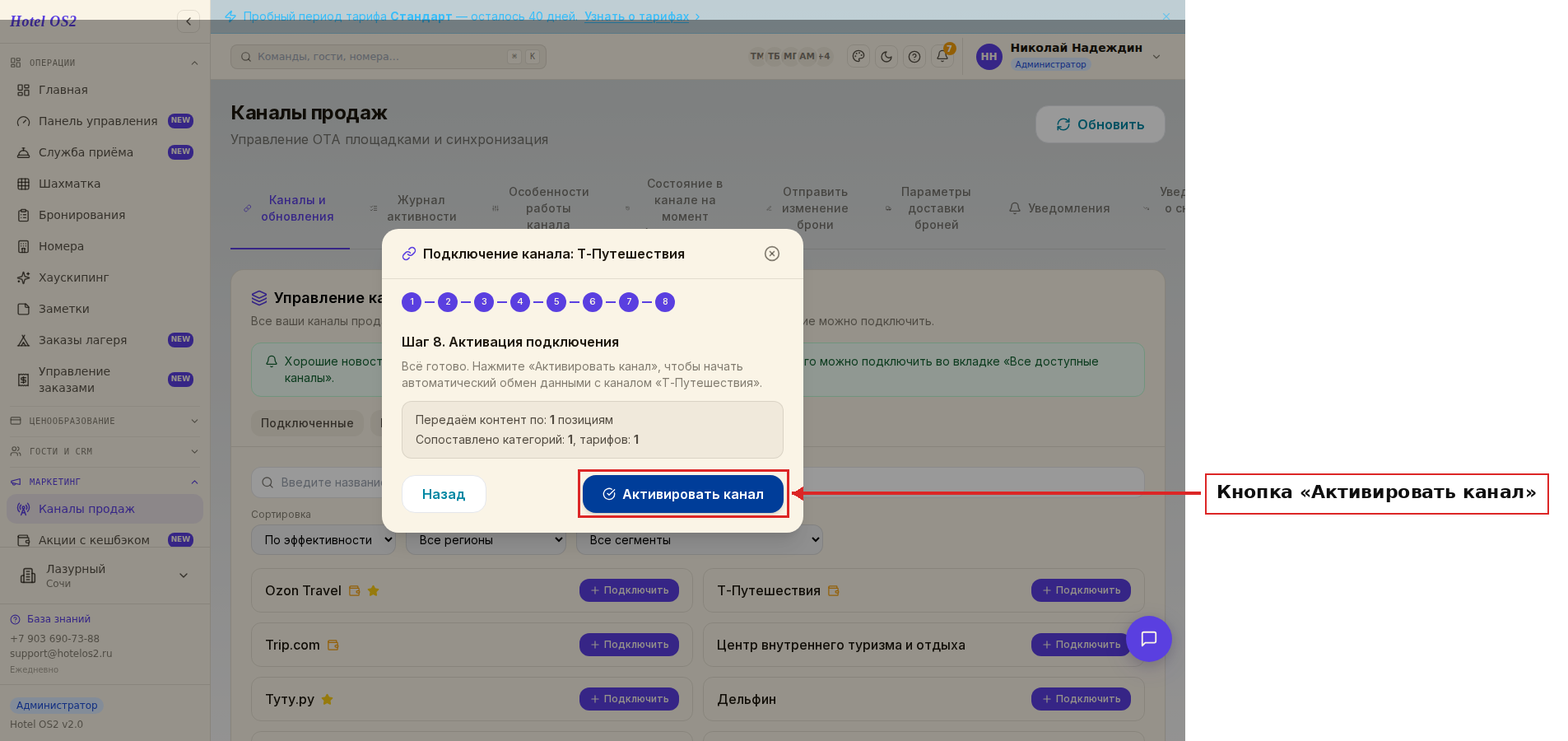The width and height of the screenshot is (1568, 741).
Task: Focus the Команды, гости, номера search field
Action: point(389,57)
